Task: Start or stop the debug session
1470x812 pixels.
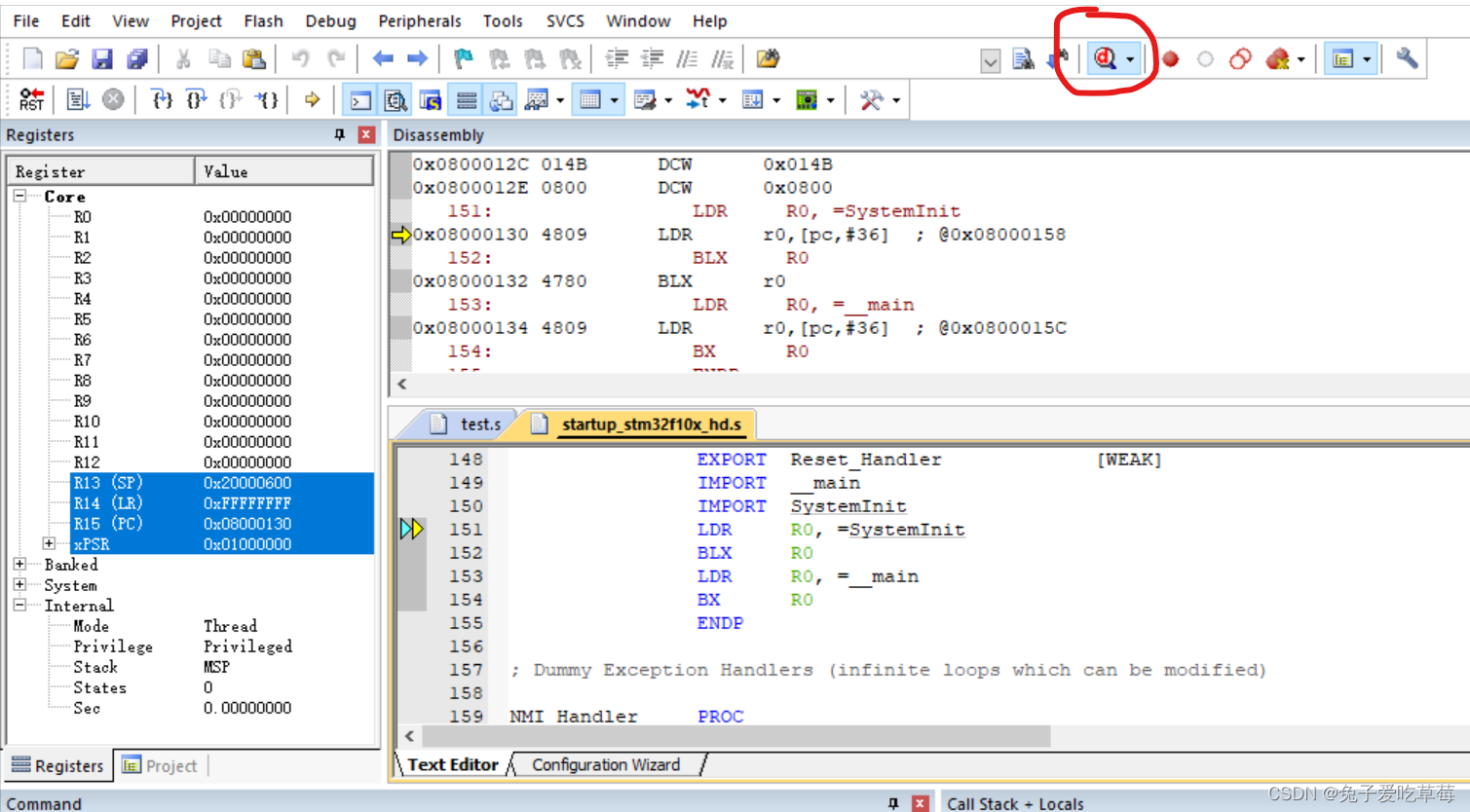Action: click(x=1105, y=58)
